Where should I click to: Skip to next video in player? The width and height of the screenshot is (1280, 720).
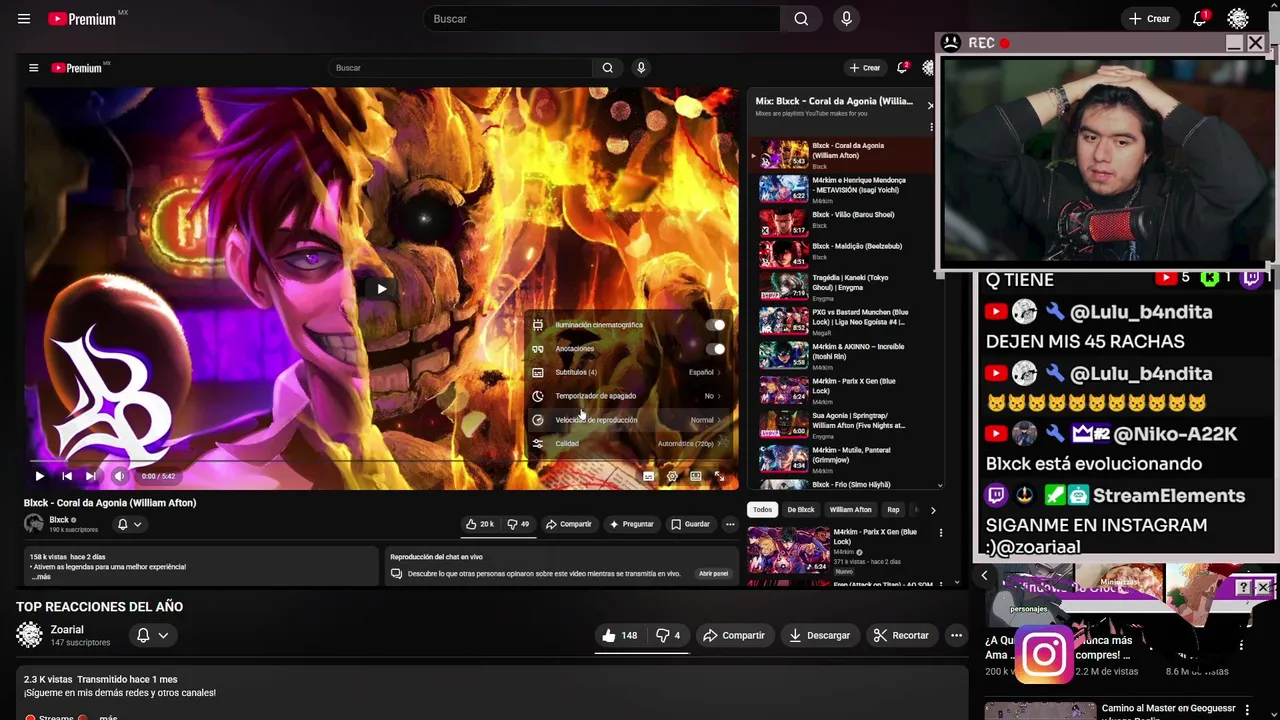pos(90,476)
